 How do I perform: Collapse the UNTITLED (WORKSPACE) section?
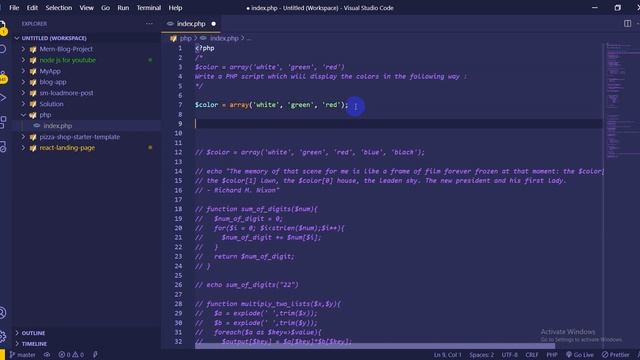click(17, 38)
